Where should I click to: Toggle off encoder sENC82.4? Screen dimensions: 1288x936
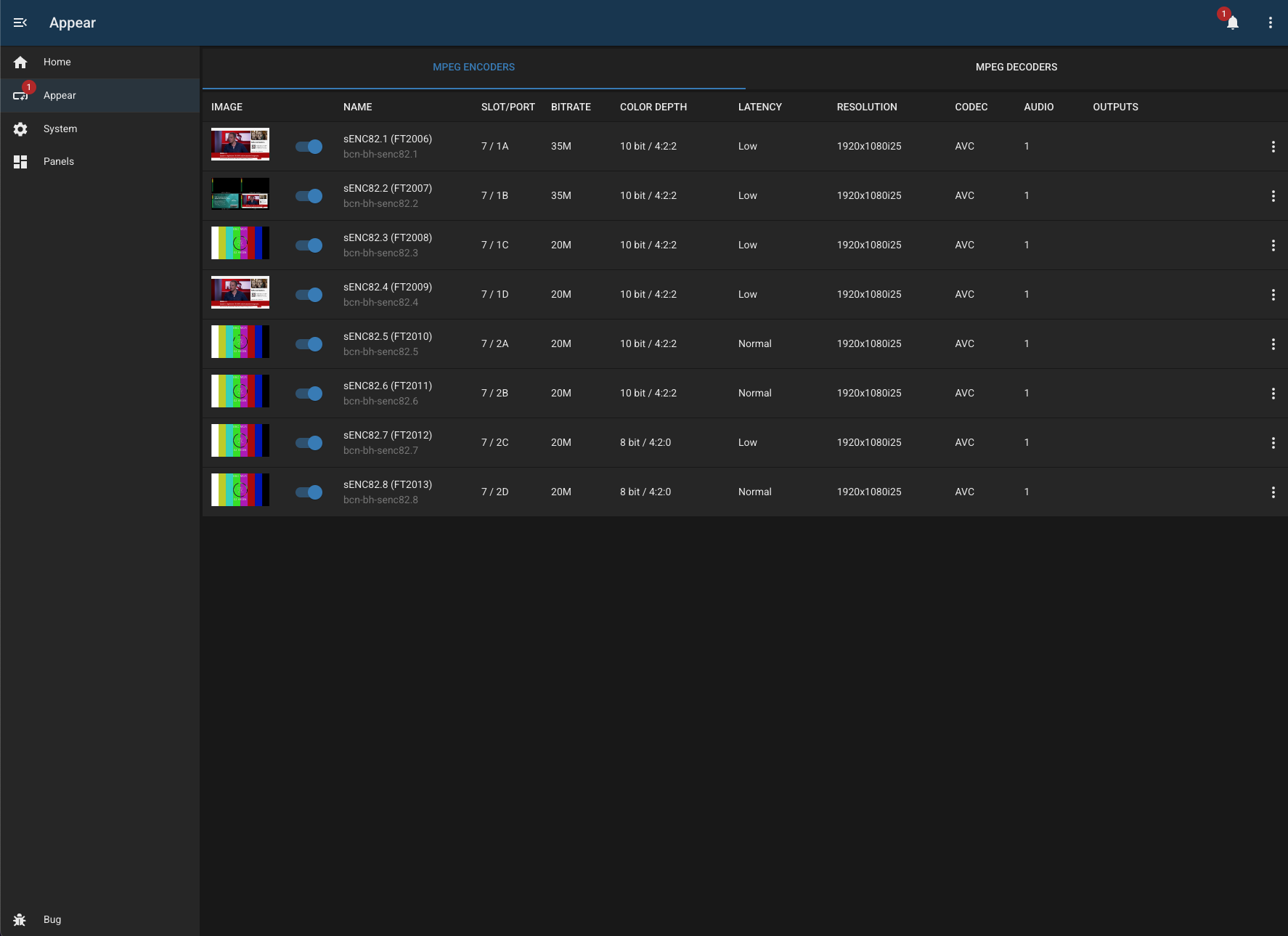pyautogui.click(x=309, y=295)
